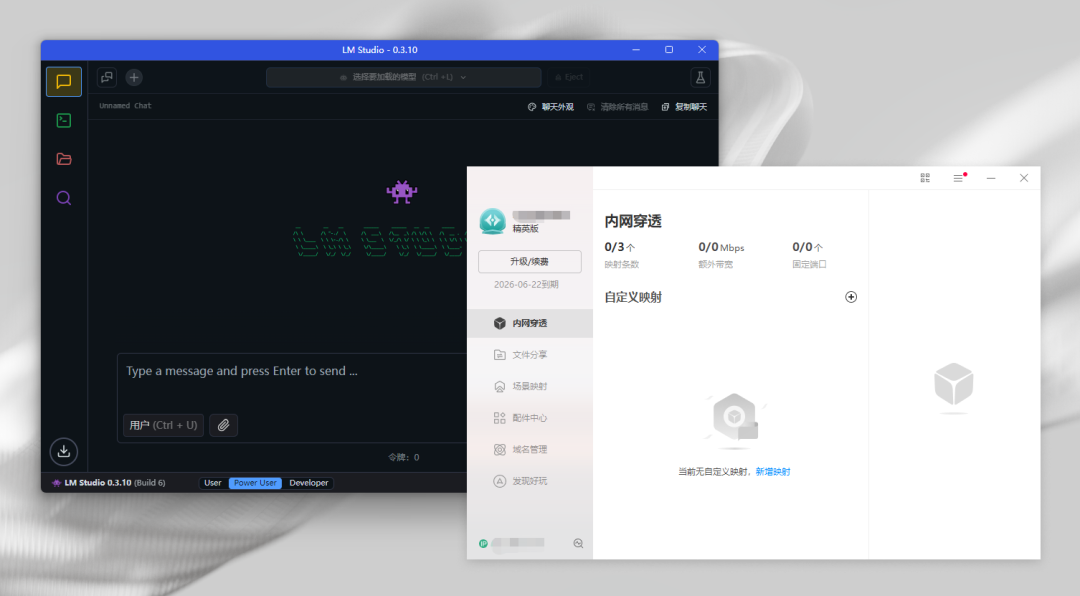Click the 新增映射 link
Viewport: 1080px width, 596px height.
(x=773, y=472)
